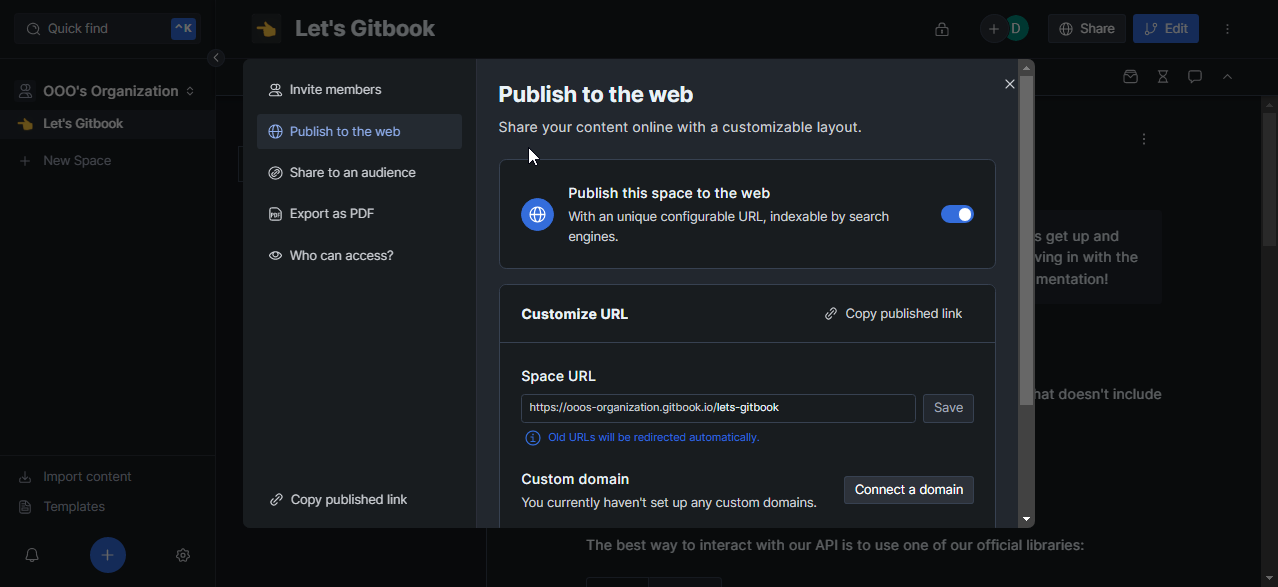The width and height of the screenshot is (1278, 587).
Task: Open the comments speech bubble icon
Action: tap(1194, 77)
